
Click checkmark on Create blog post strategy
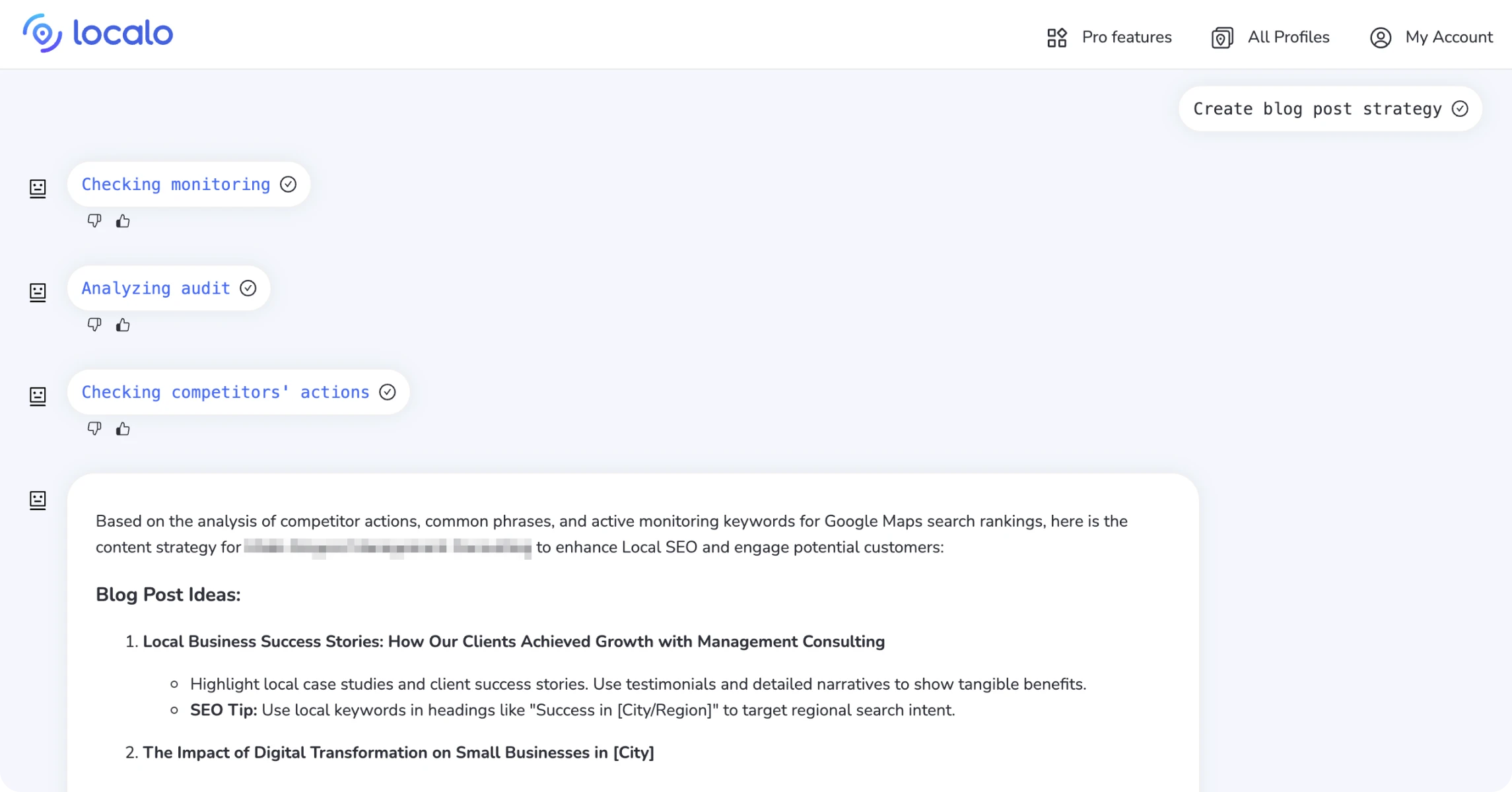click(x=1460, y=109)
